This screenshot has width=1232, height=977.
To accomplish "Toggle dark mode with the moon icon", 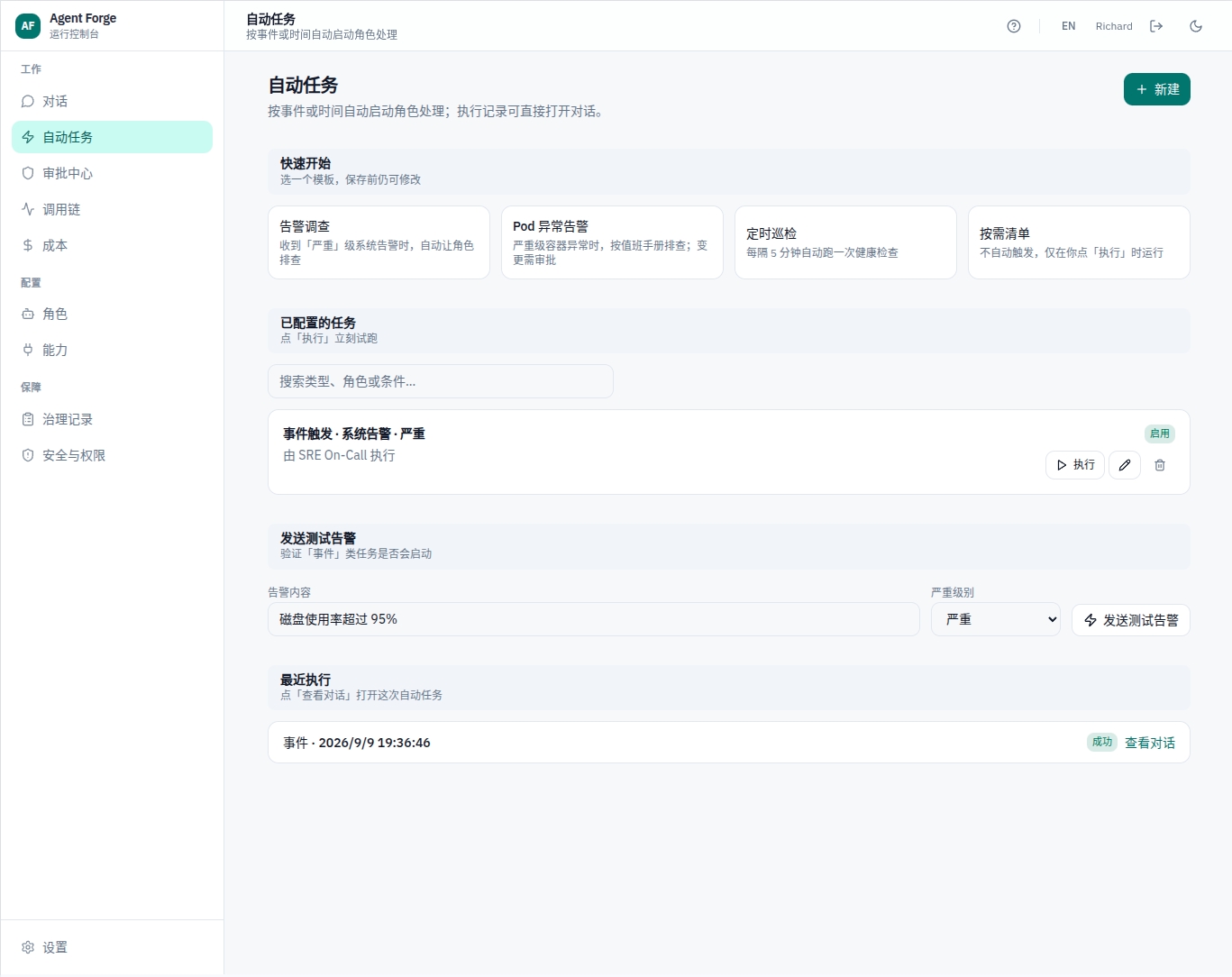I will coord(1196,26).
